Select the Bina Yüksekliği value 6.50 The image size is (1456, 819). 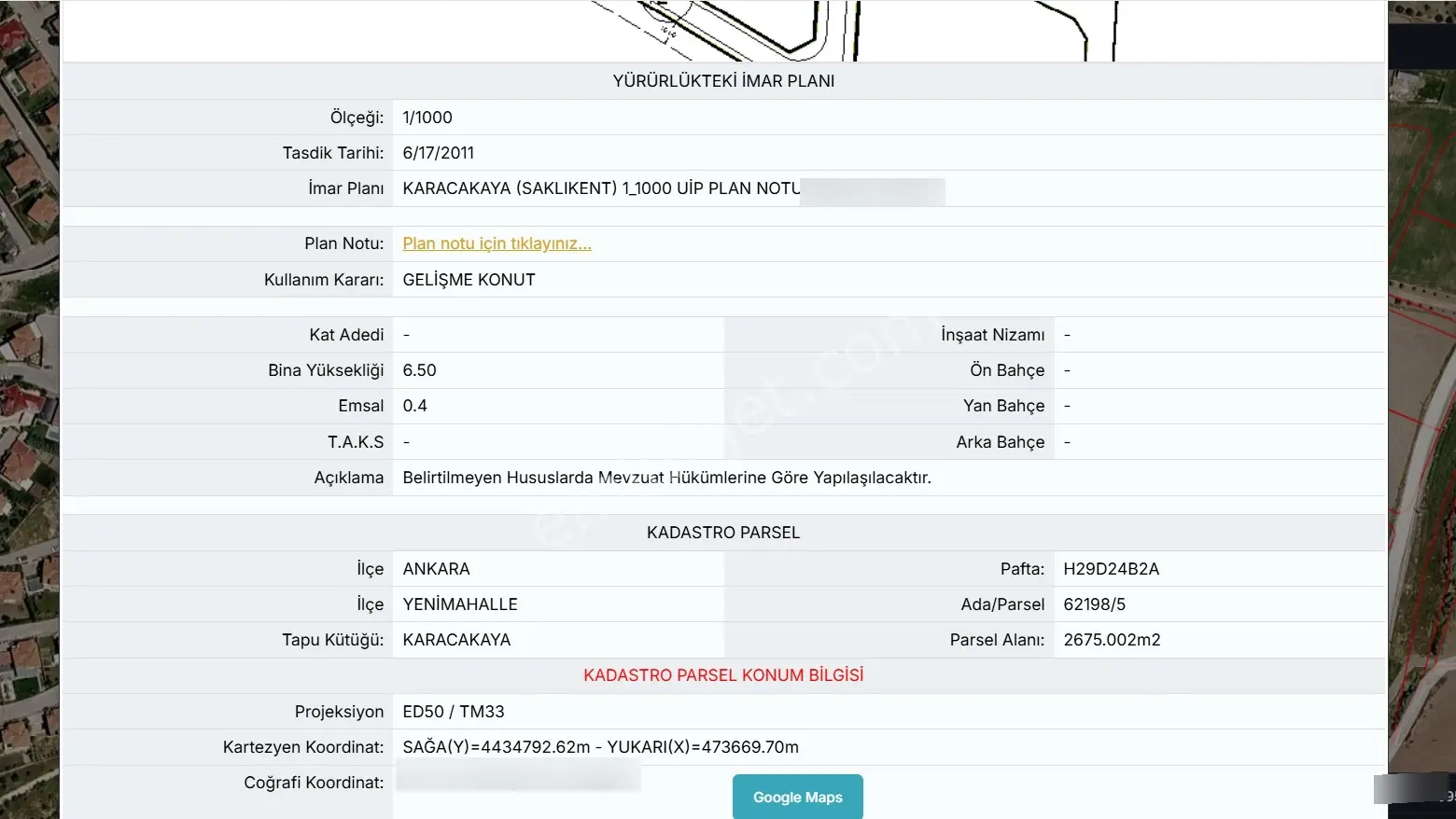click(x=419, y=370)
